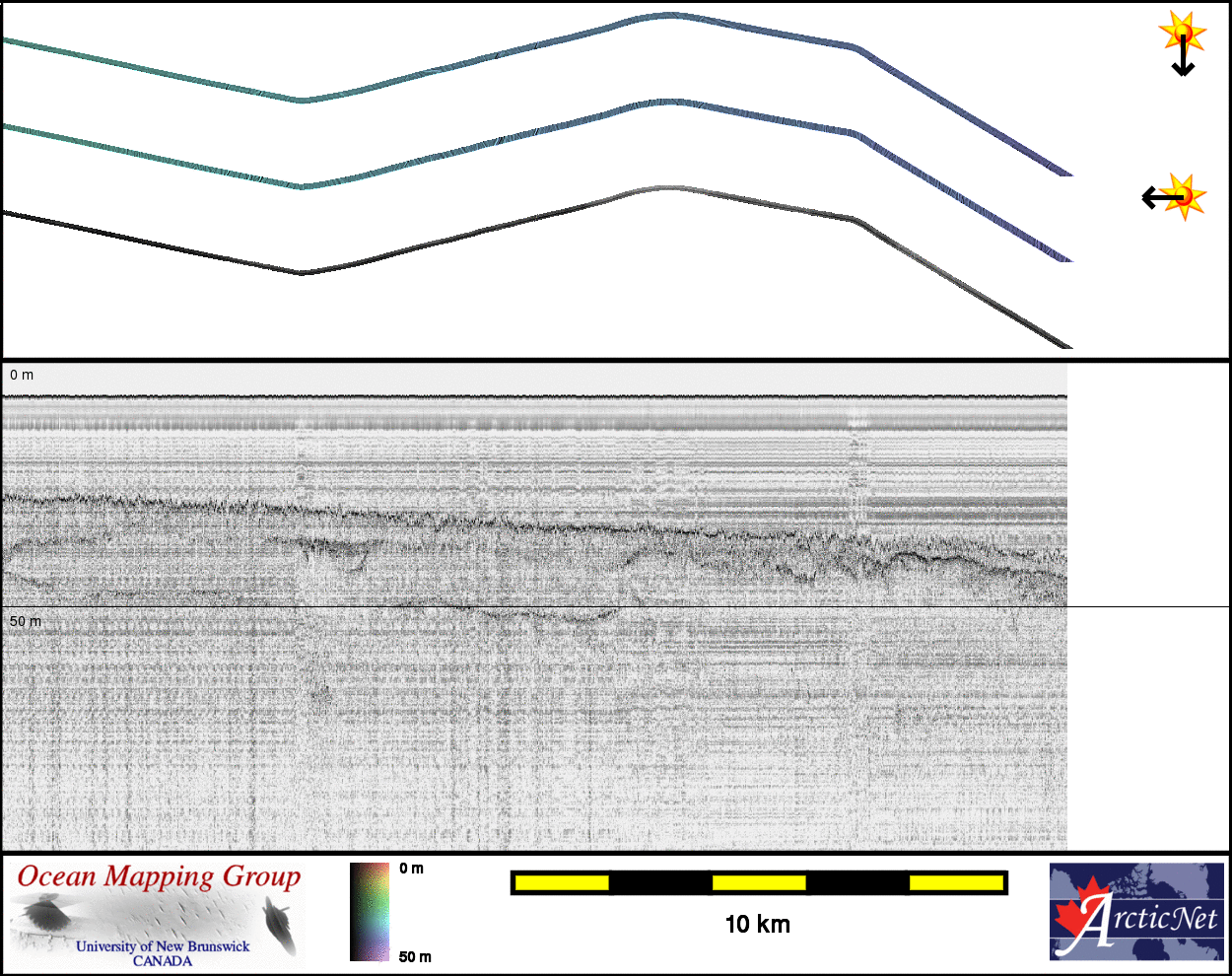
Task: Click the right vessel image in Ocean Mapping logo
Action: point(280,926)
